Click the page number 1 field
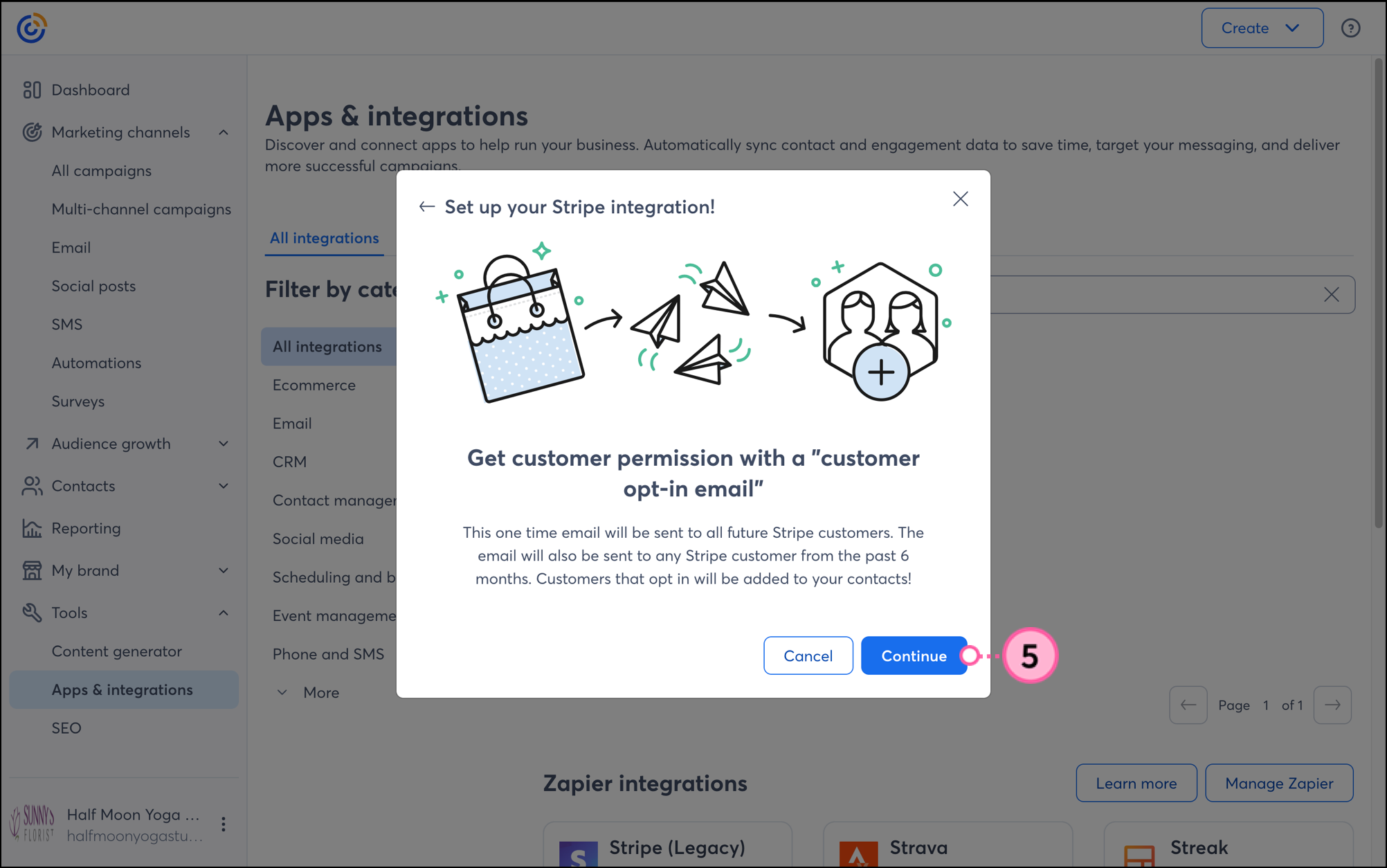Screen dimensions: 1387x868 [1266, 705]
